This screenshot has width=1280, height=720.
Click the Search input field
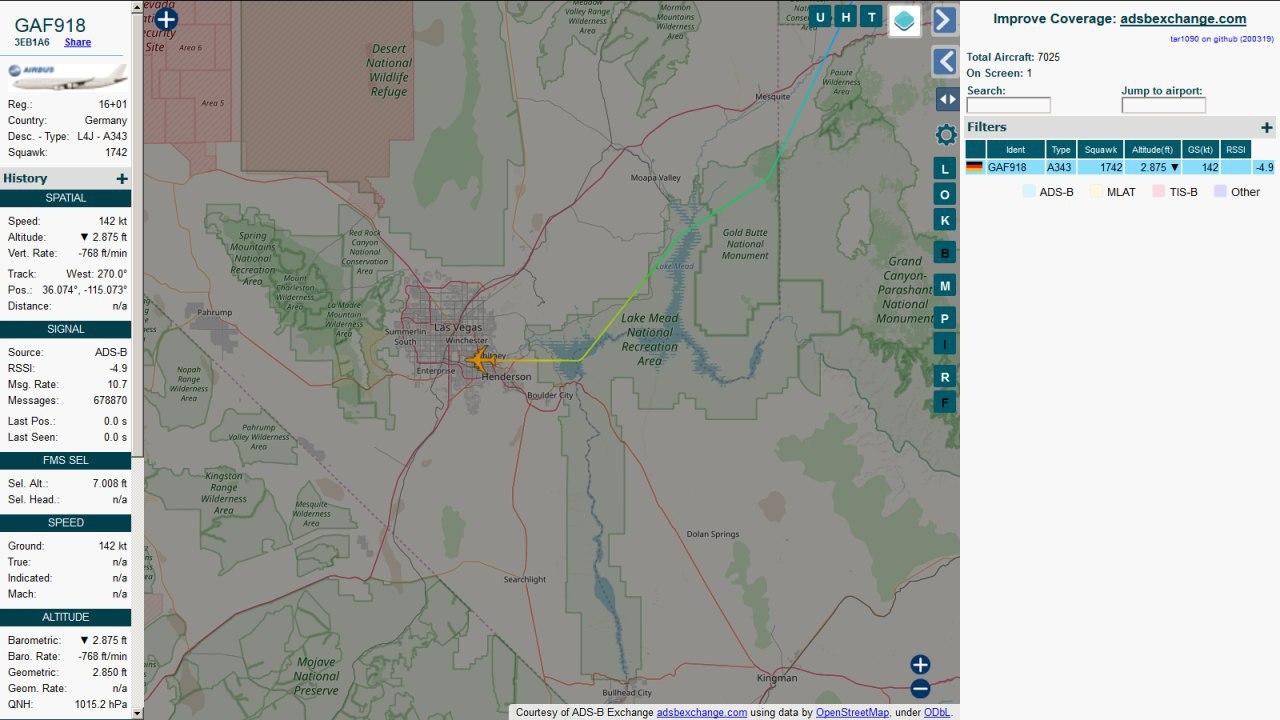tap(1008, 105)
